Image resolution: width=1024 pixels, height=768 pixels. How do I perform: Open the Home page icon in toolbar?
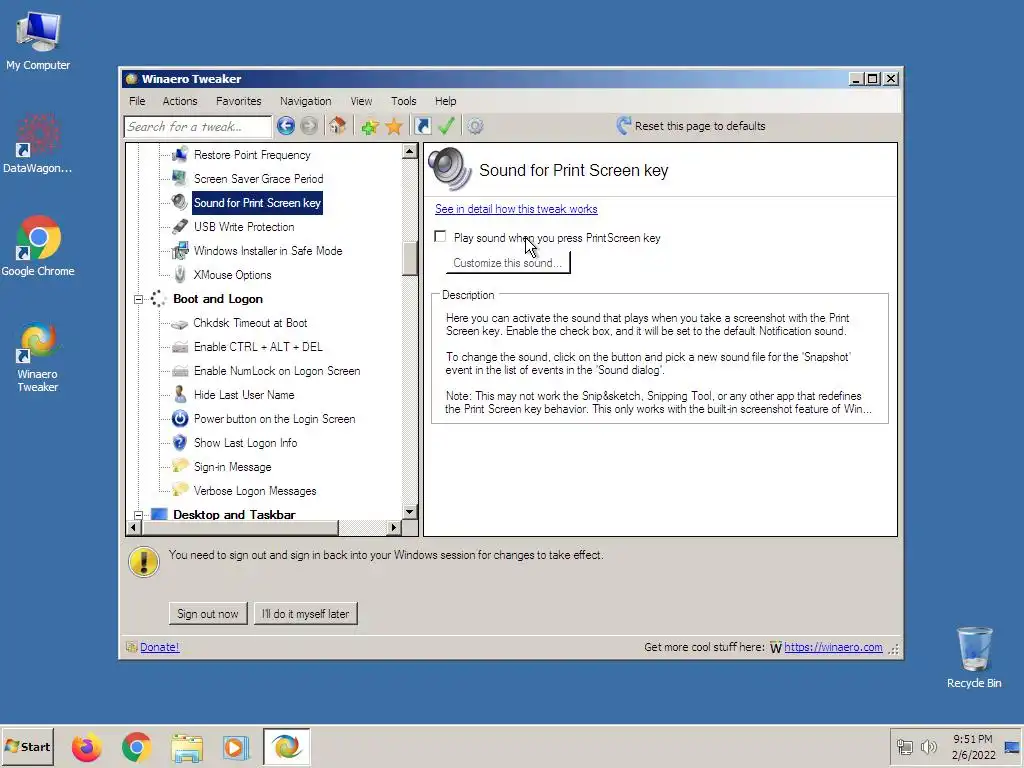(x=337, y=125)
